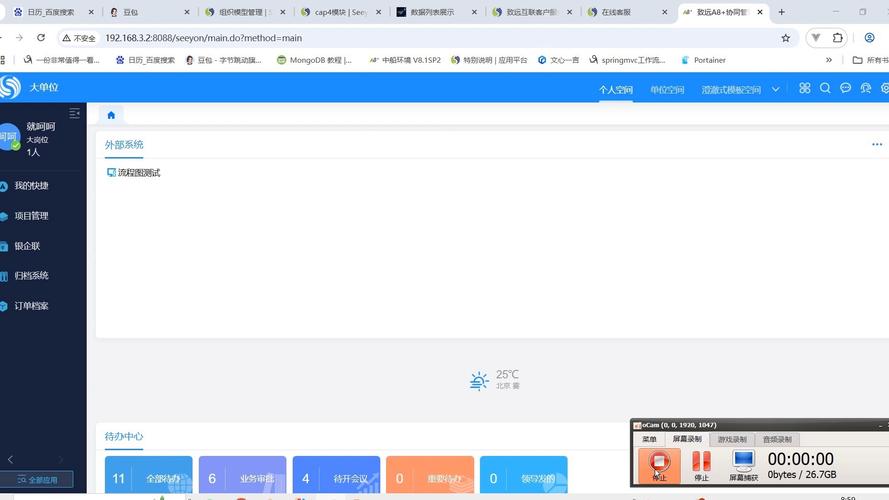Switch to 个人空间 tab
889x500 pixels.
pos(616,90)
